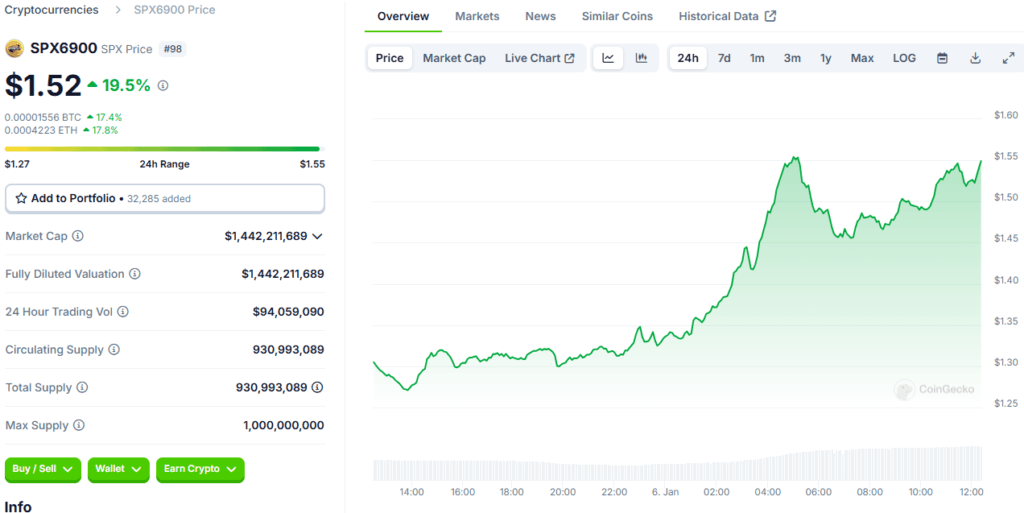Open the Buy / Sell dropdown
Image resolution: width=1024 pixels, height=513 pixels.
[43, 469]
